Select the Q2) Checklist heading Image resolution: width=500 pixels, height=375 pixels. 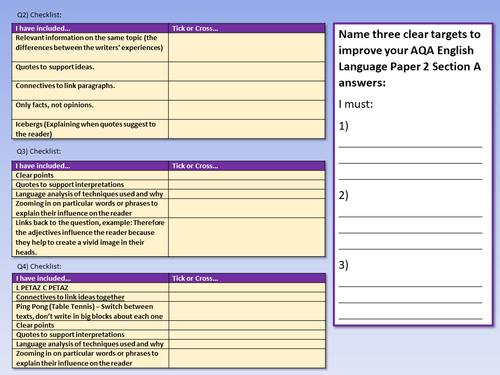(x=39, y=15)
